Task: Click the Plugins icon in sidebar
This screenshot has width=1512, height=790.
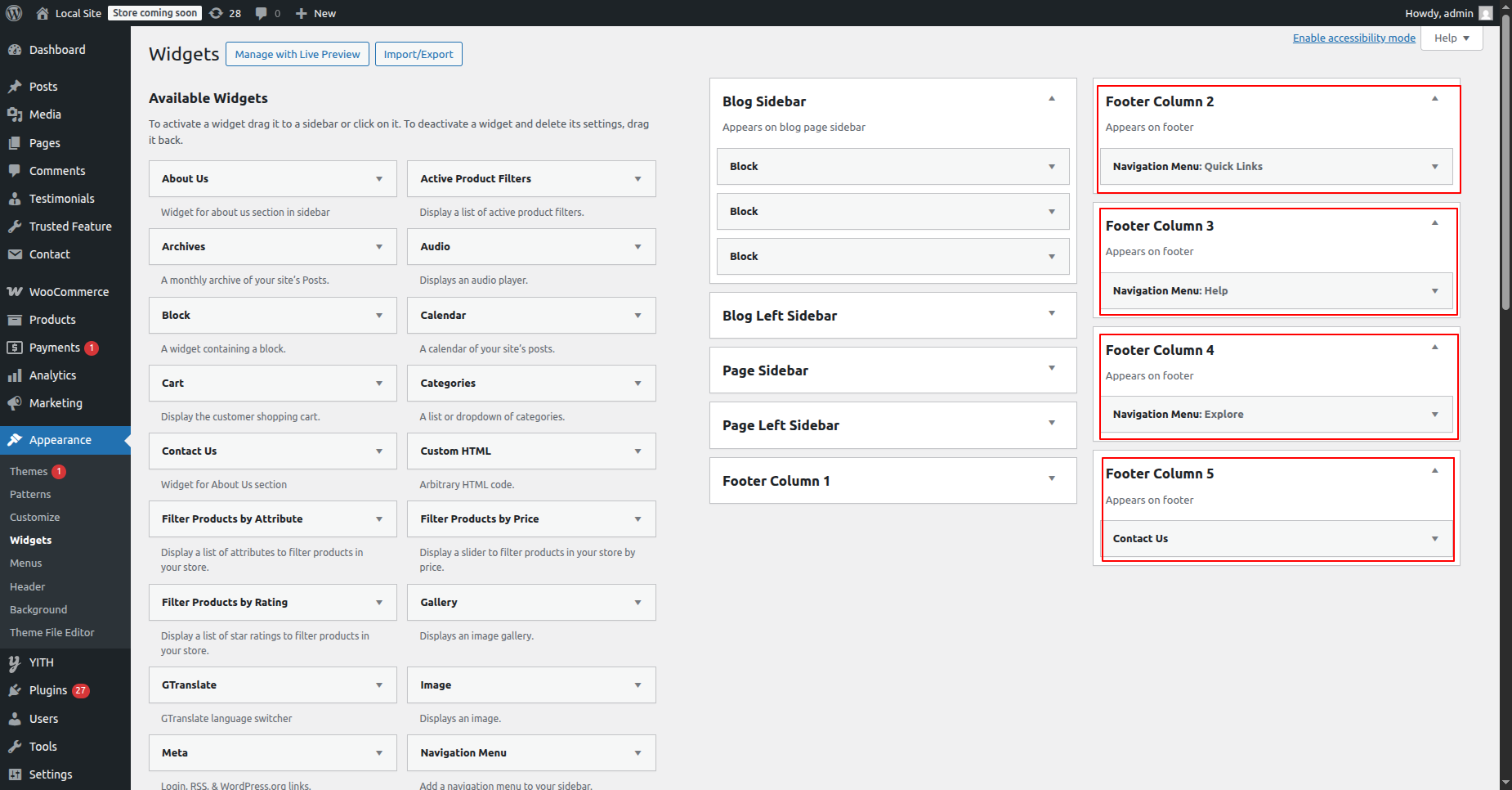Action: pos(15,690)
